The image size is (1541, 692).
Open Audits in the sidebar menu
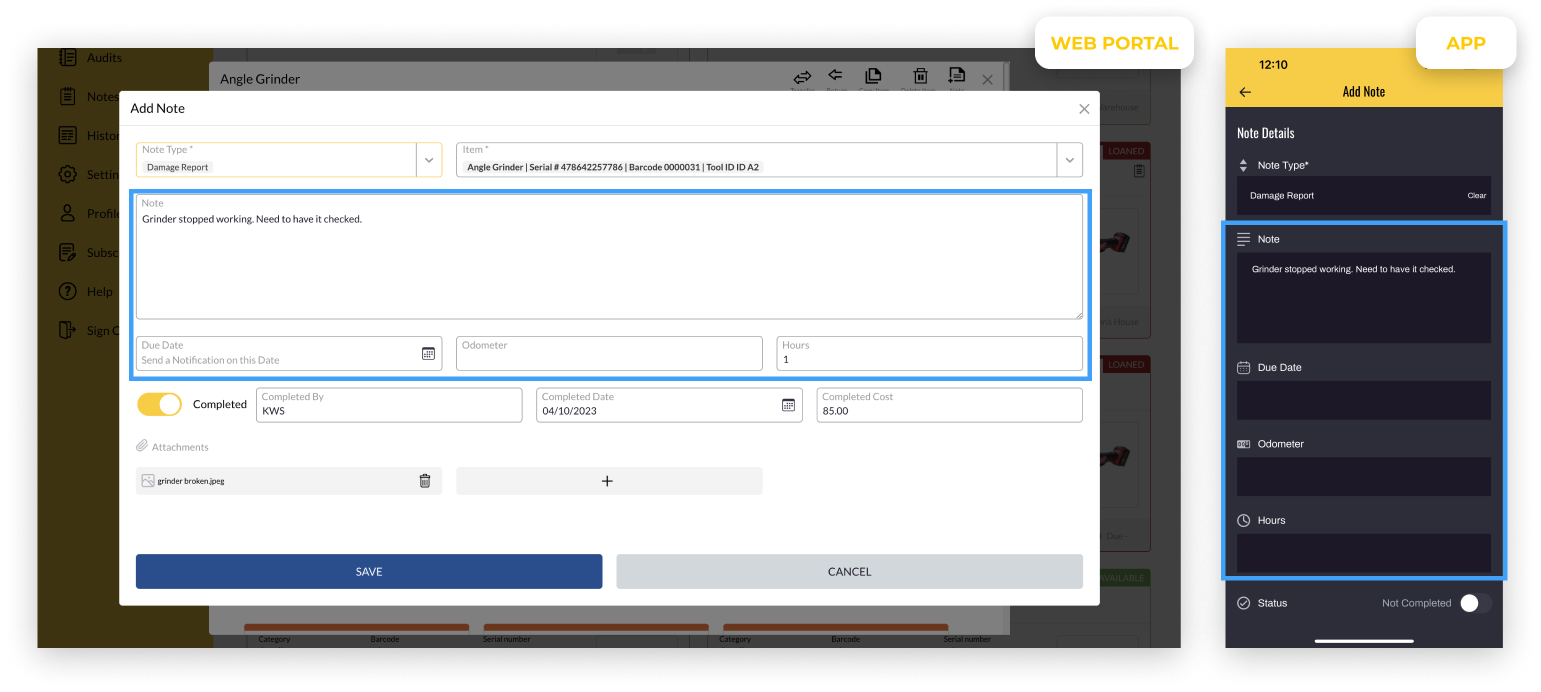(x=103, y=58)
